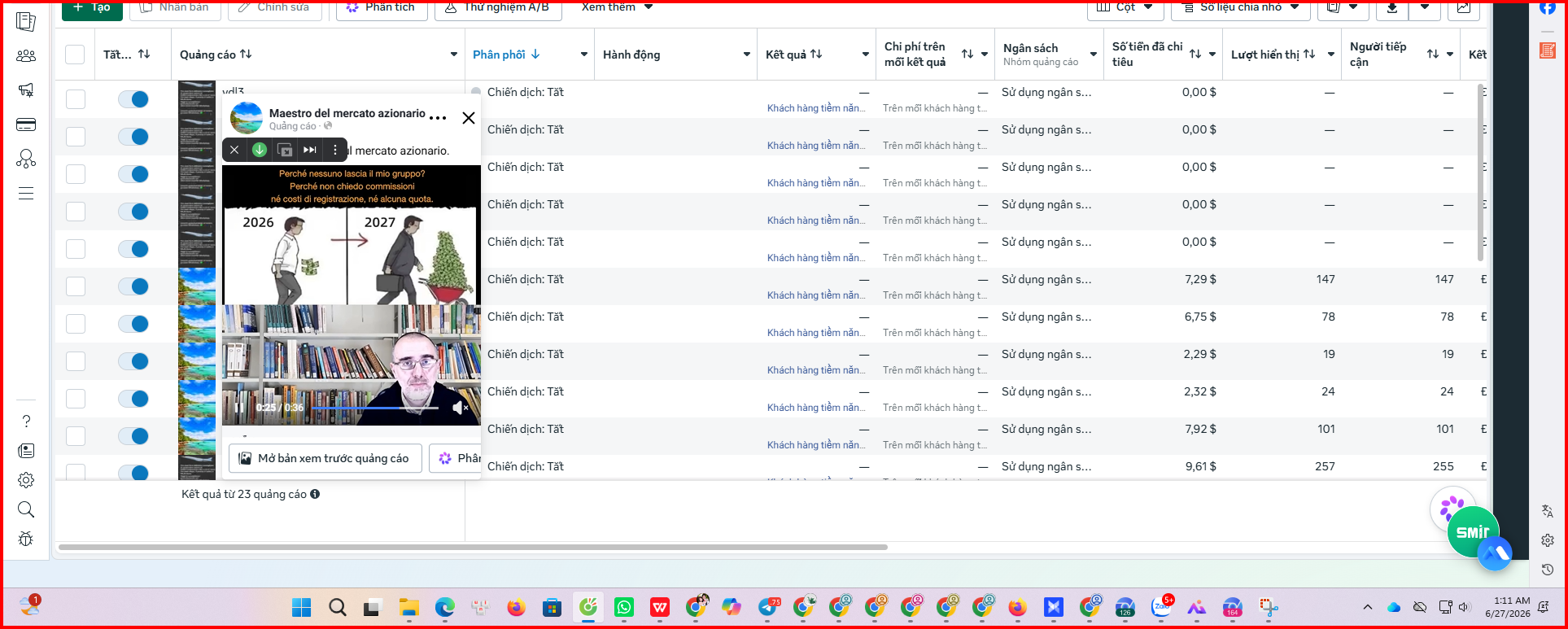Open the dropdown arrow beside export icon
The height and width of the screenshot is (629, 1568).
click(x=1424, y=7)
